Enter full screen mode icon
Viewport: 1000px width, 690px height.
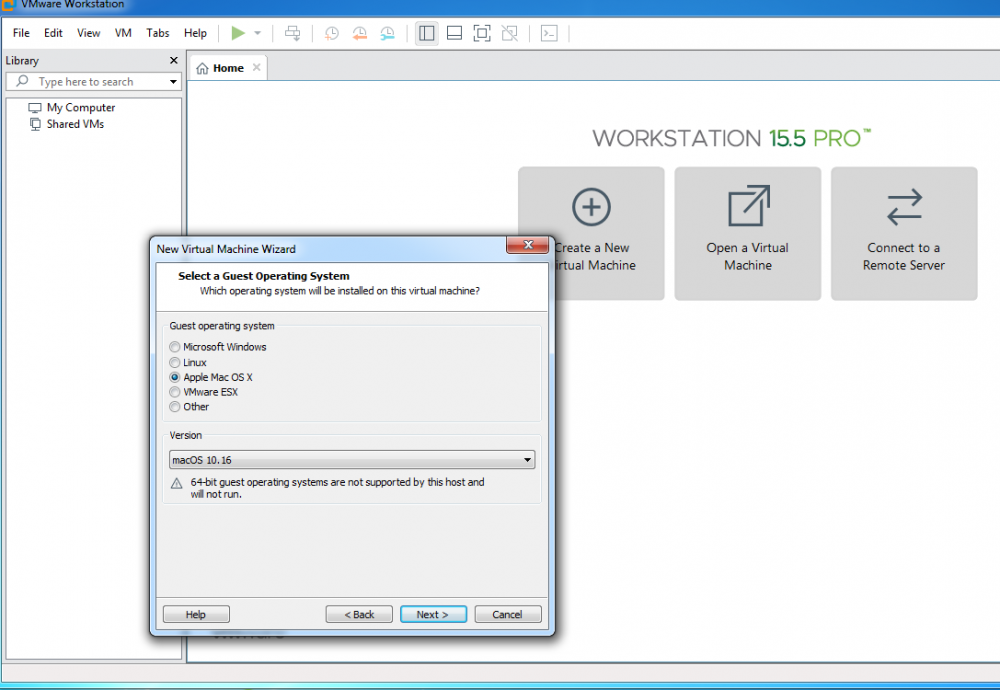tap(482, 33)
